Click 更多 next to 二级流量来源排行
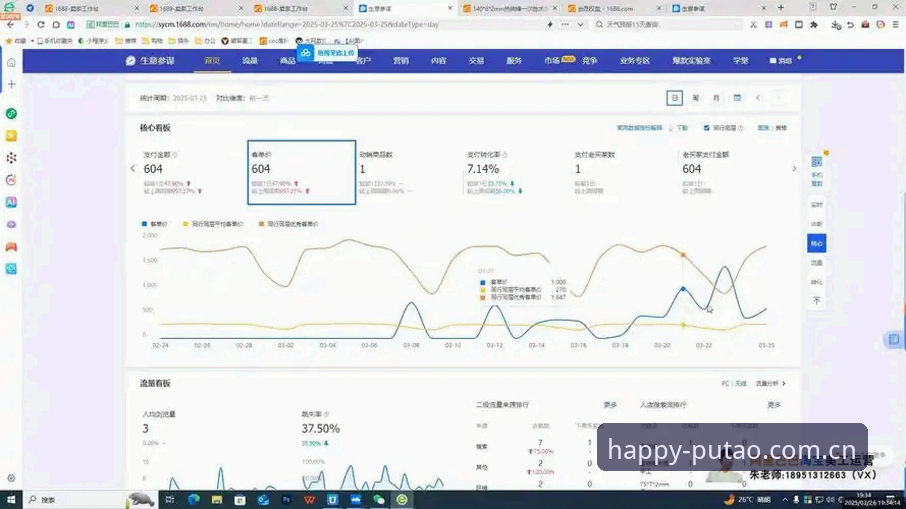 (x=610, y=405)
